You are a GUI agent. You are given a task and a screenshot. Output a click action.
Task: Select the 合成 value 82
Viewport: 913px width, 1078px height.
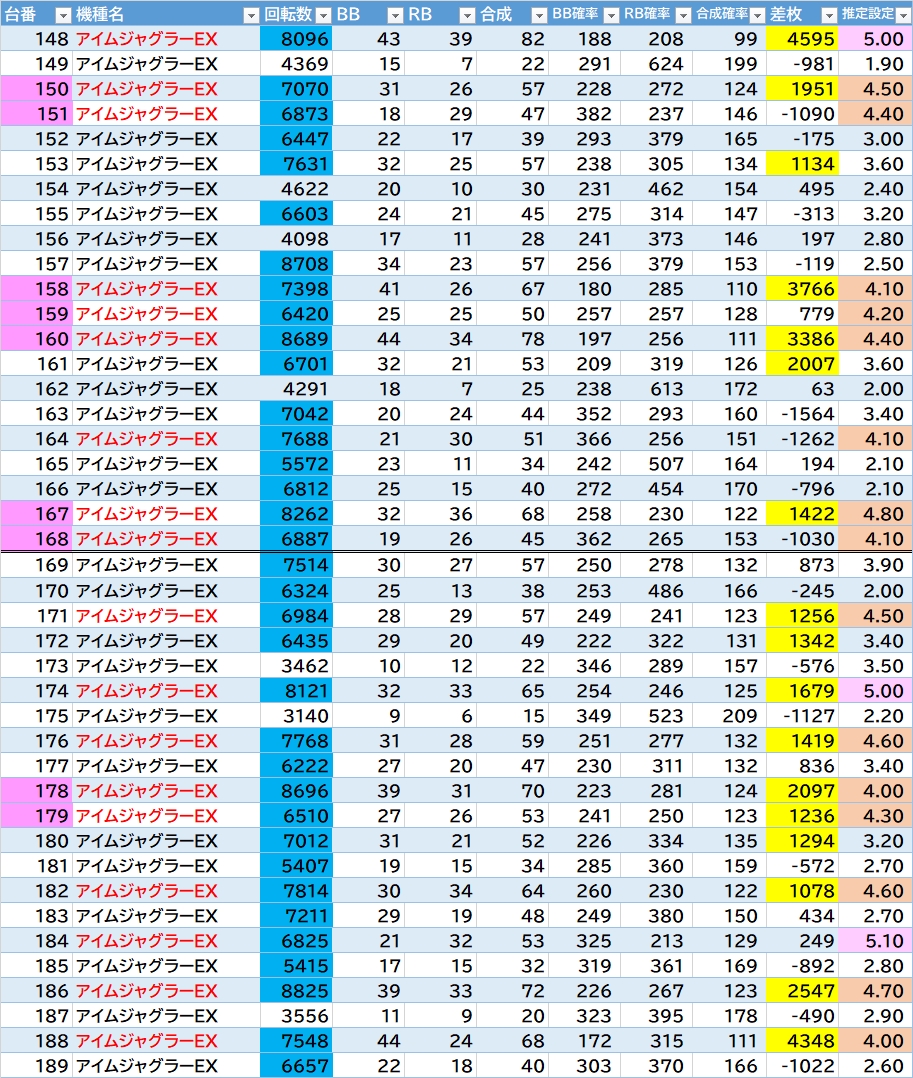(x=512, y=39)
